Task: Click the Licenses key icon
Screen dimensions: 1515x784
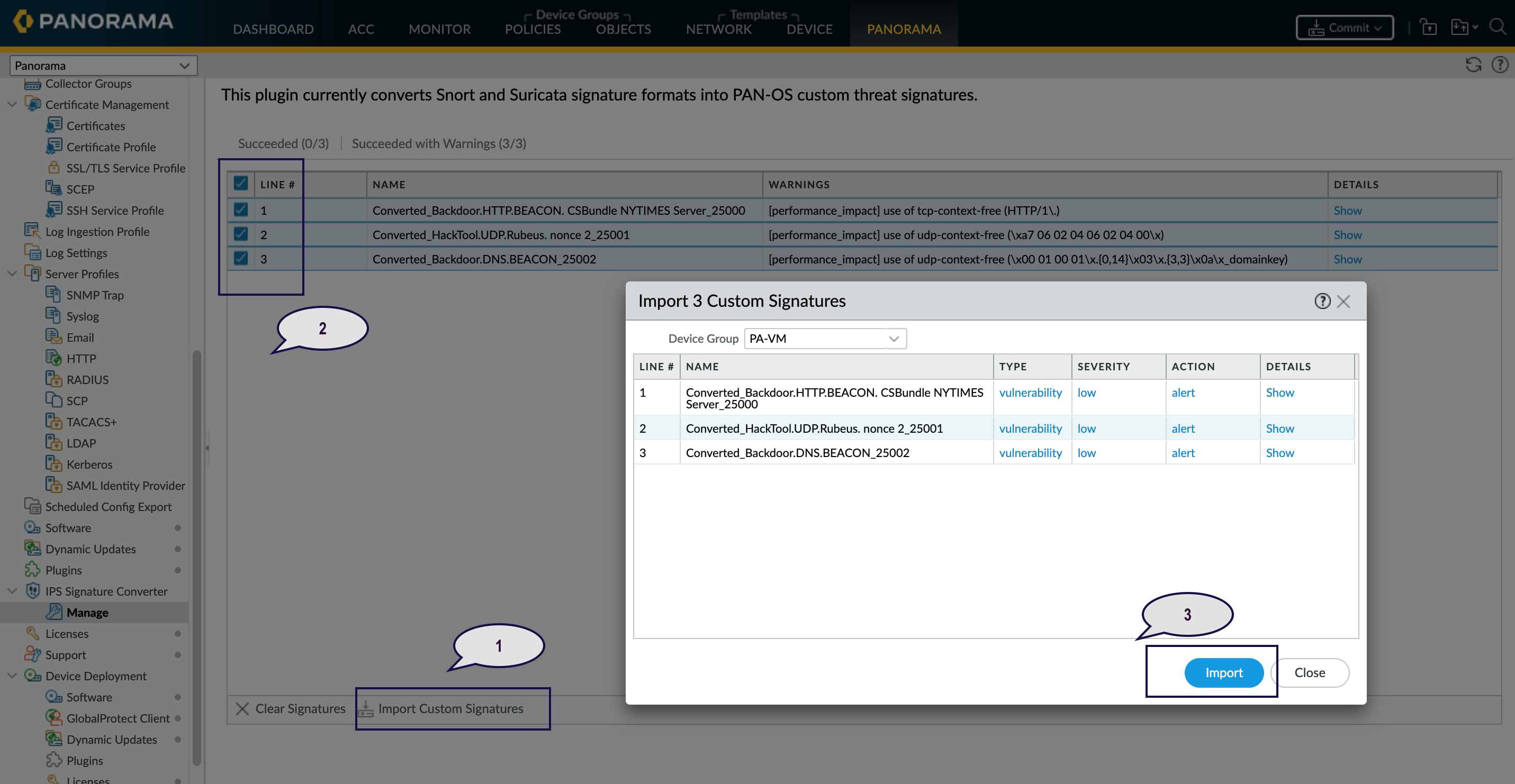Action: [x=32, y=633]
